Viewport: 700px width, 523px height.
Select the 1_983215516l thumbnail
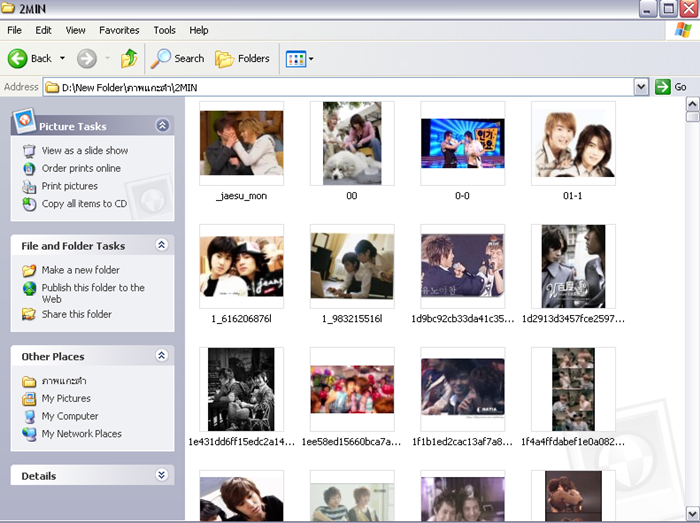point(352,266)
